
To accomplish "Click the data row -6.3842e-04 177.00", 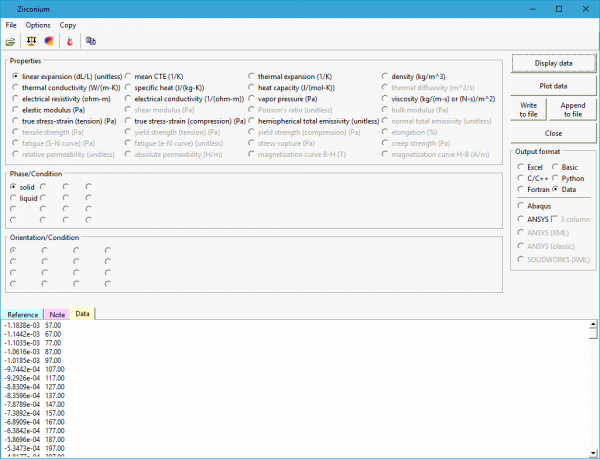I will pyautogui.click(x=34, y=431).
